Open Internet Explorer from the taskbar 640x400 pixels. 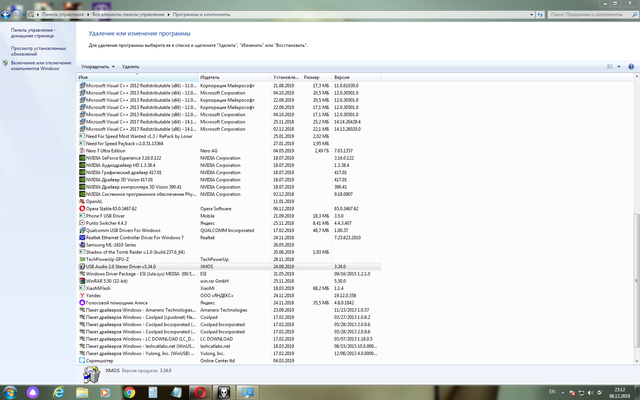coord(58,393)
